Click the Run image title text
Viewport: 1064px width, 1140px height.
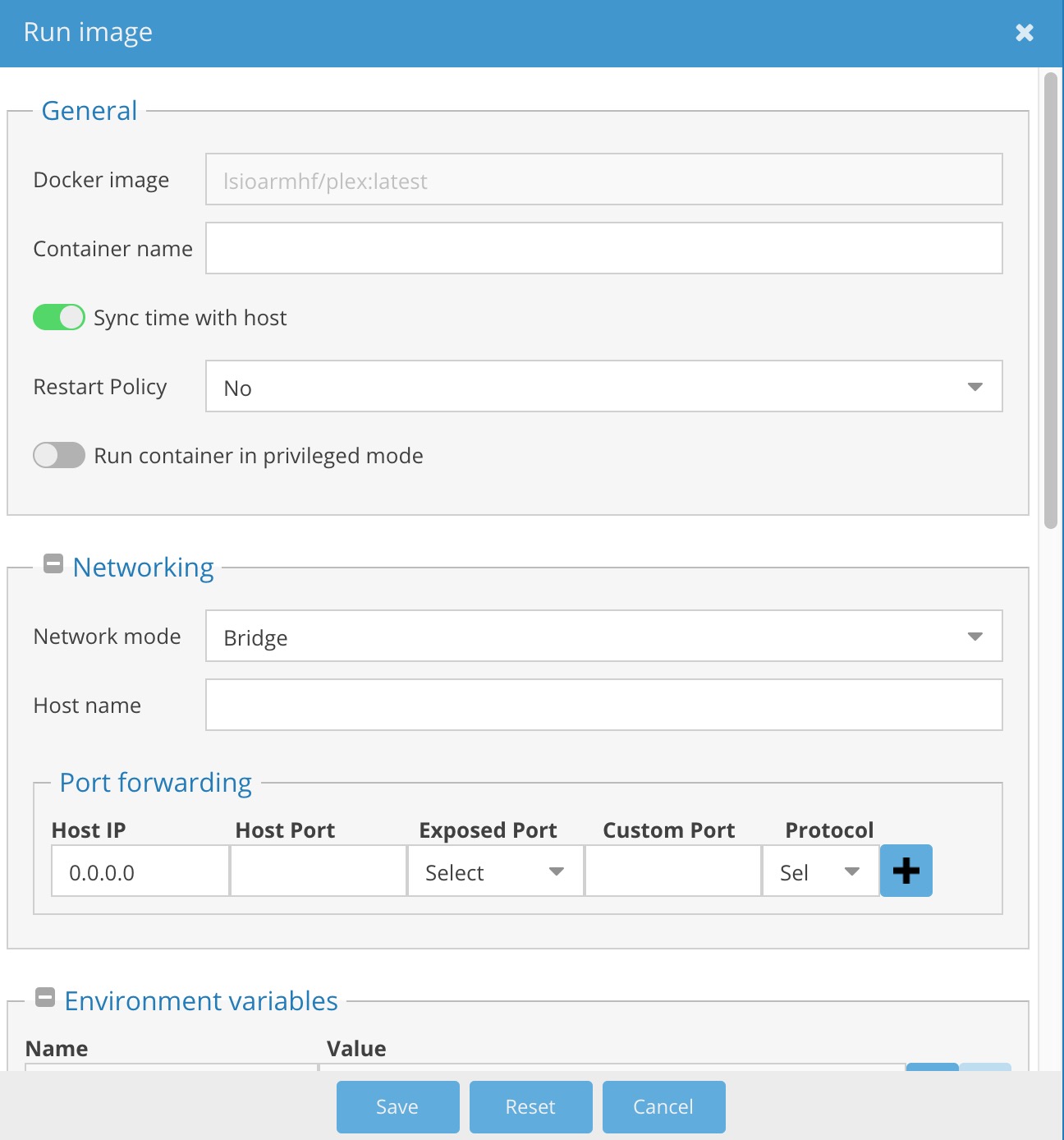[x=88, y=33]
